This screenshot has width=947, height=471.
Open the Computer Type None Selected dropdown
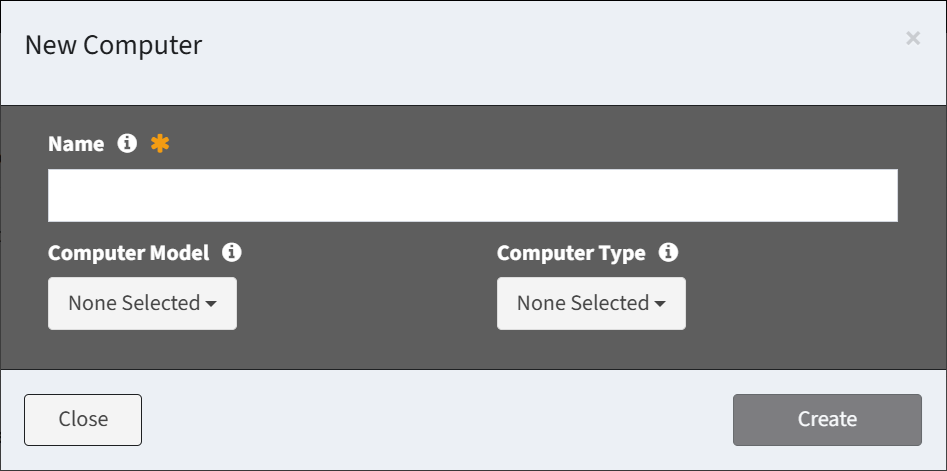click(591, 303)
